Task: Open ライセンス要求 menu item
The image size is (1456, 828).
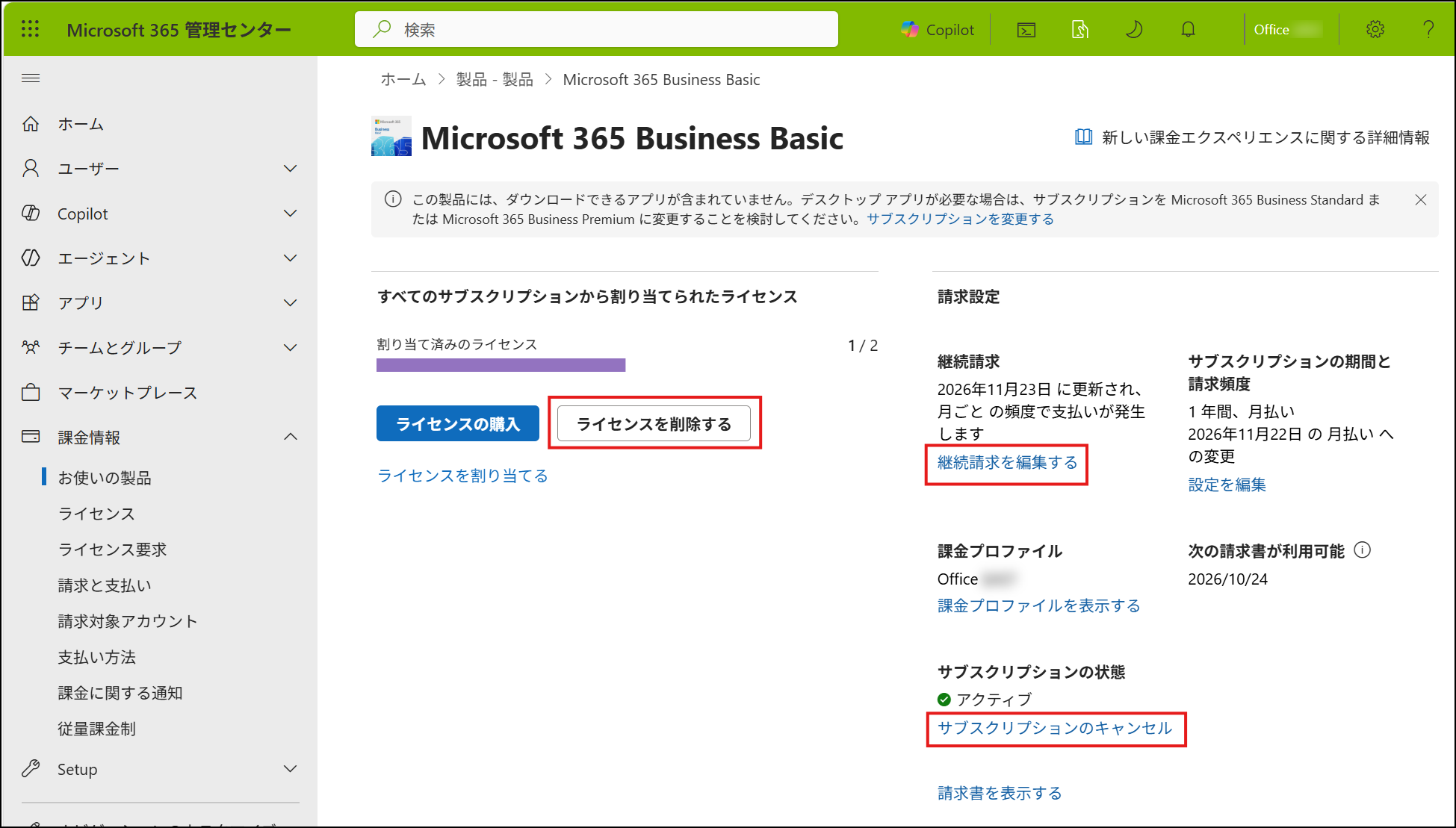Action: click(x=112, y=550)
